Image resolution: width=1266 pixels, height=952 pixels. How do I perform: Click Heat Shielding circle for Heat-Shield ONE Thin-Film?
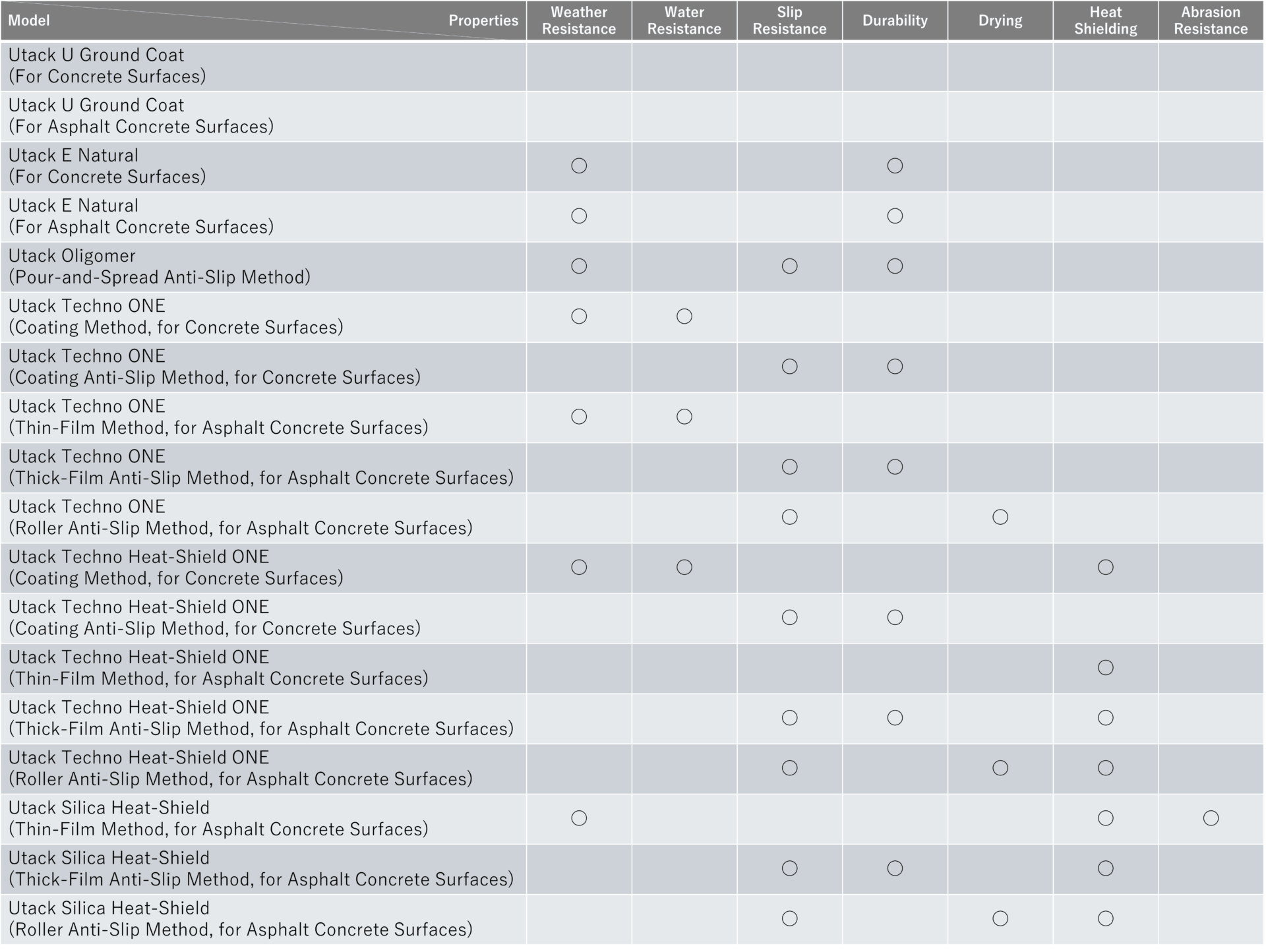pos(1106,668)
